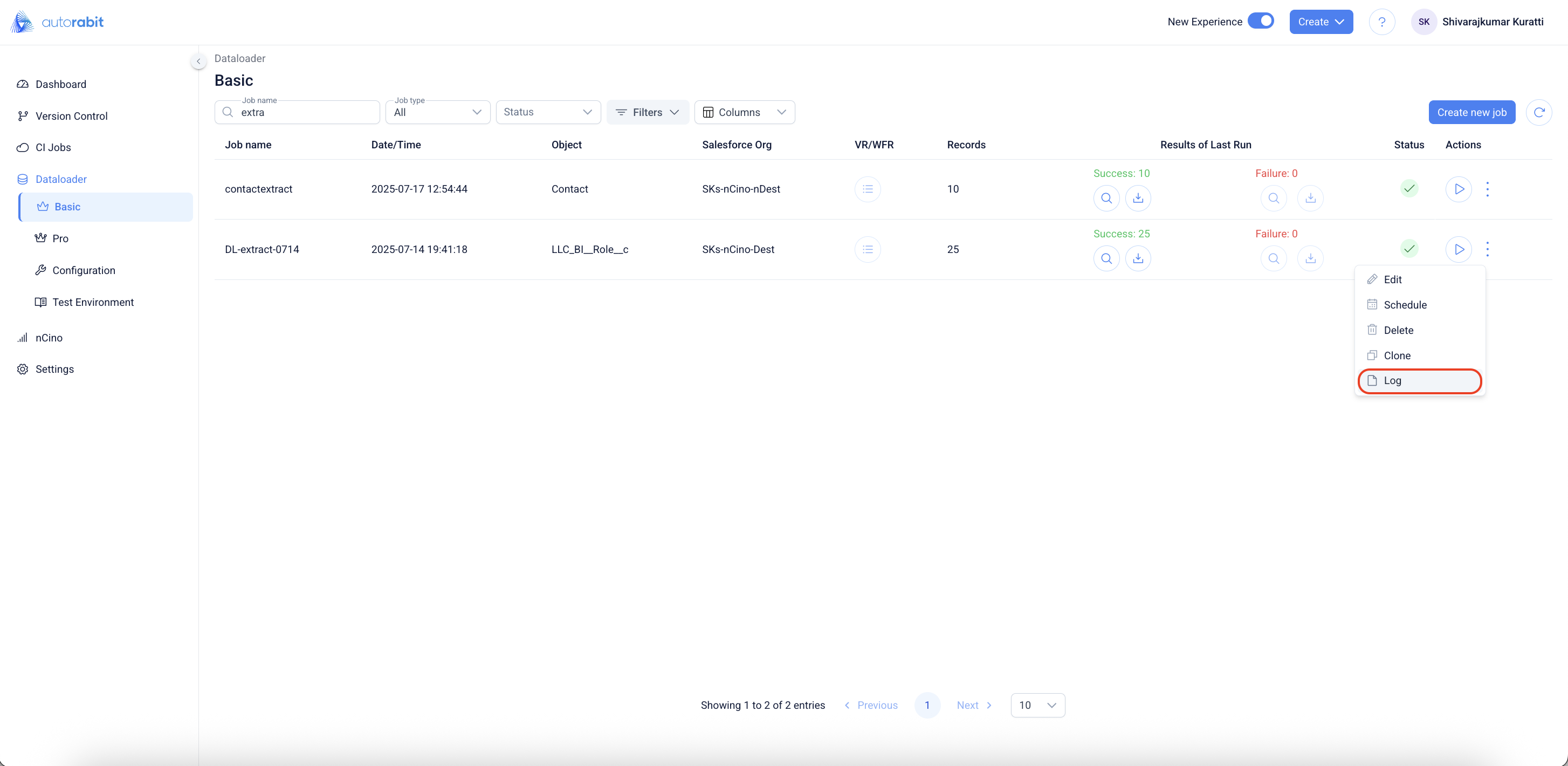1568x766 pixels.
Task: Open the Columns selector dropdown
Action: pos(744,112)
